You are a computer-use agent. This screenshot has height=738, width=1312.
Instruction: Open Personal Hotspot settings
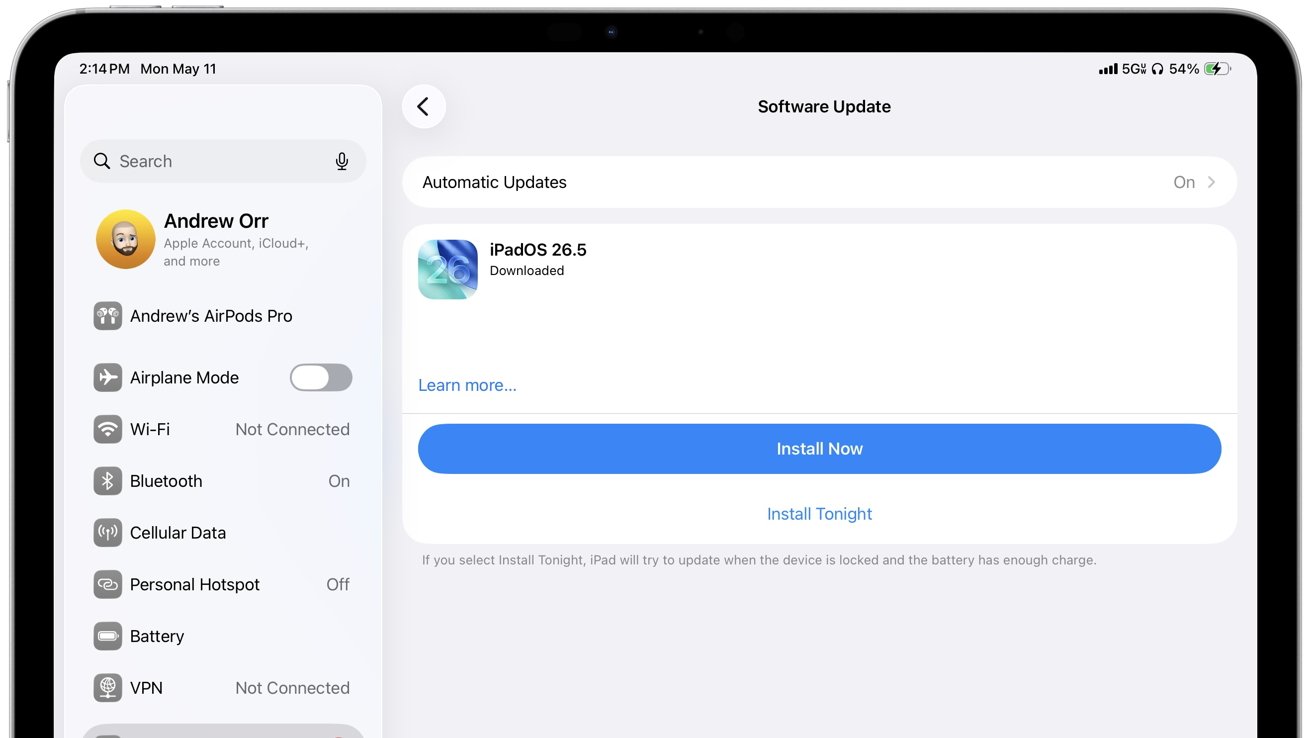click(x=223, y=585)
